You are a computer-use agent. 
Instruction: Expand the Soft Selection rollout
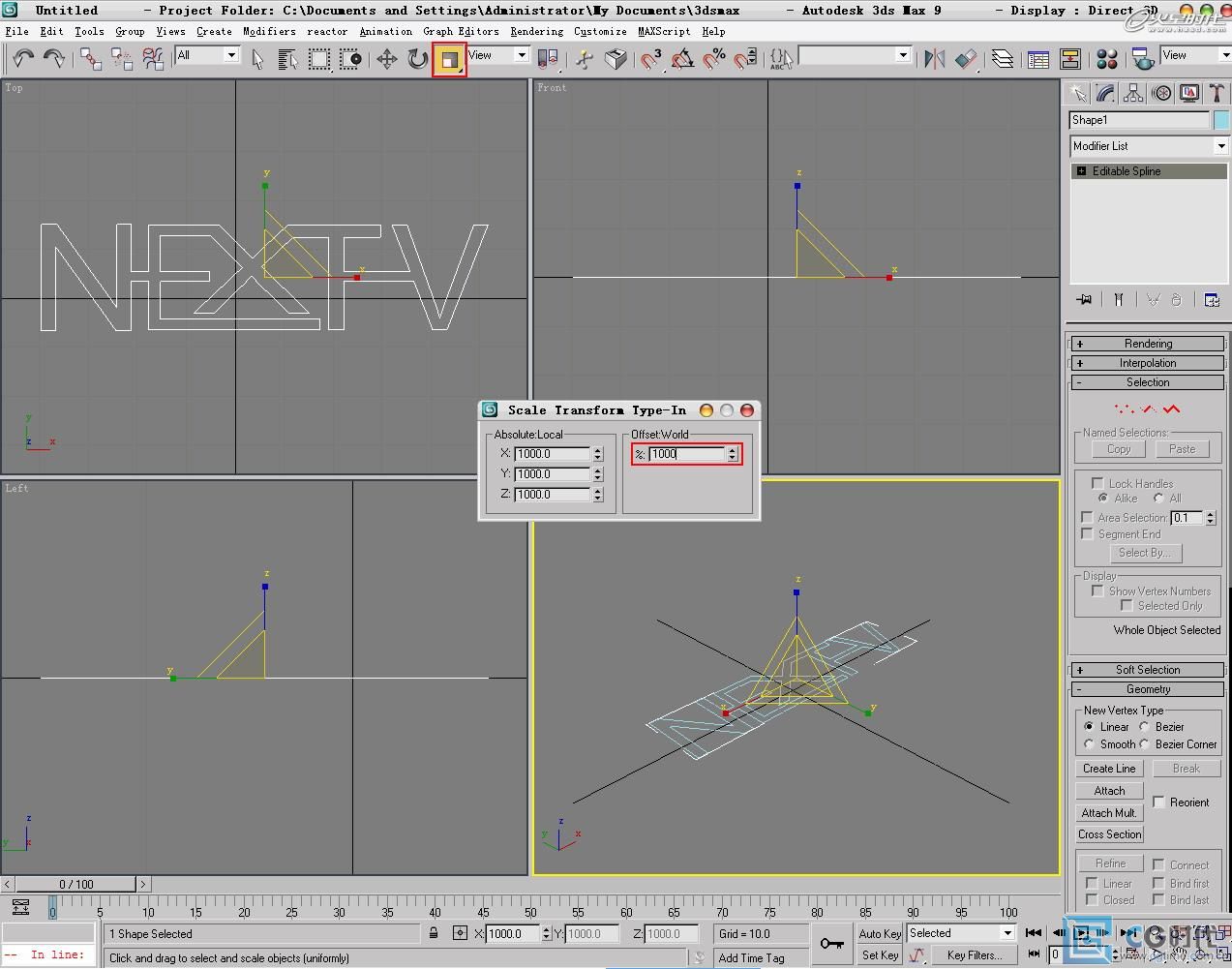click(1148, 670)
